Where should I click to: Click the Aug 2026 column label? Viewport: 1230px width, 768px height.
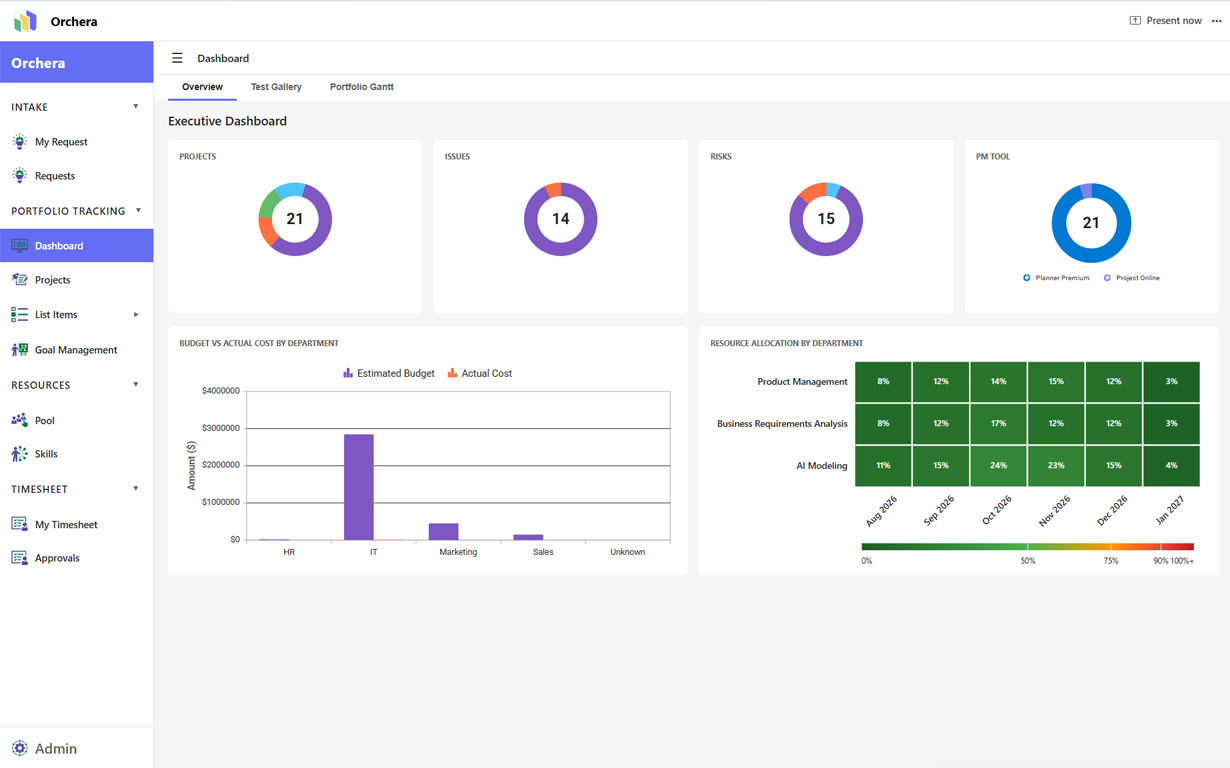tap(881, 510)
